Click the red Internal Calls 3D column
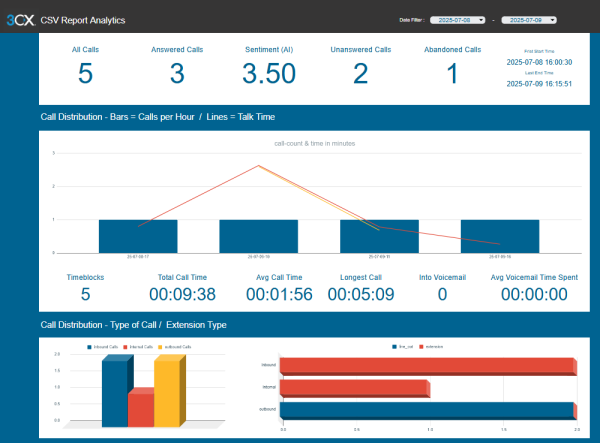Image resolution: width=600 pixels, height=443 pixels. (x=141, y=409)
